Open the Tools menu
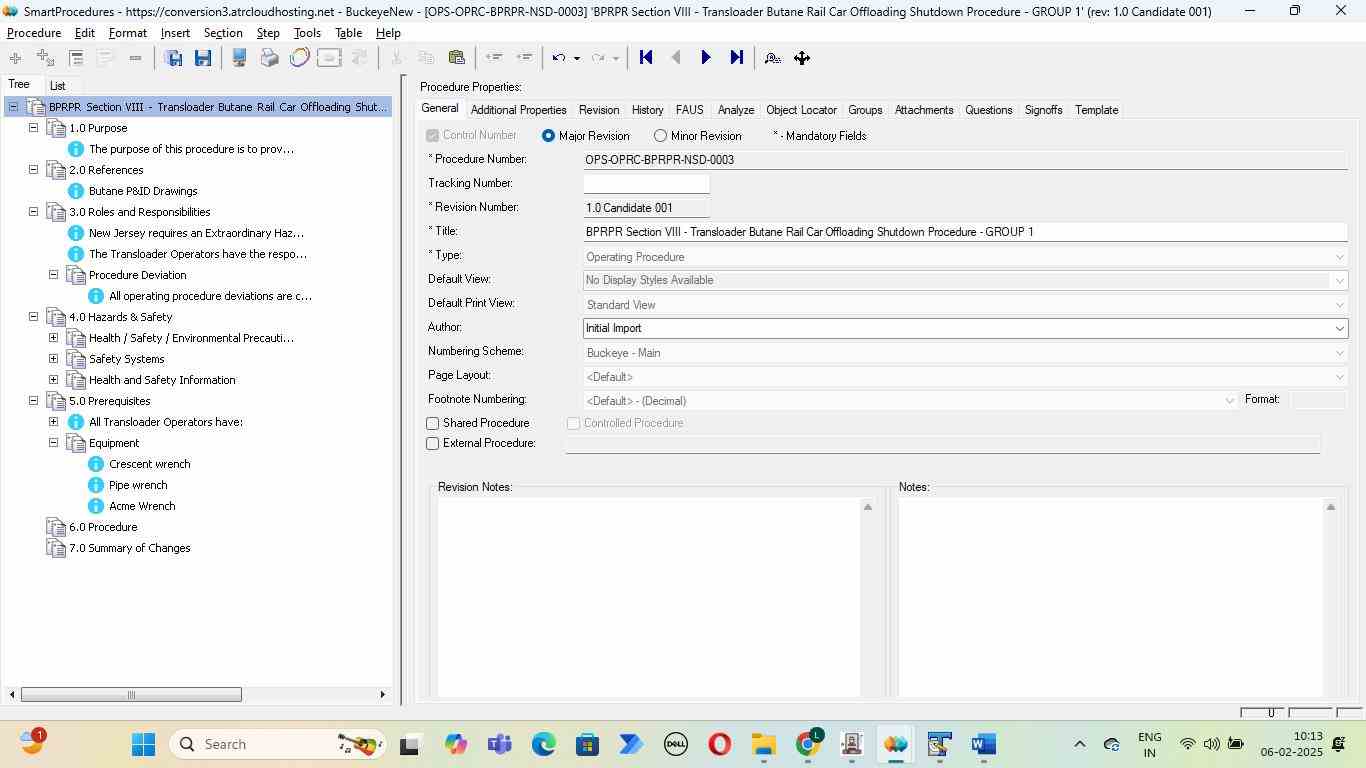1366x768 pixels. click(307, 33)
